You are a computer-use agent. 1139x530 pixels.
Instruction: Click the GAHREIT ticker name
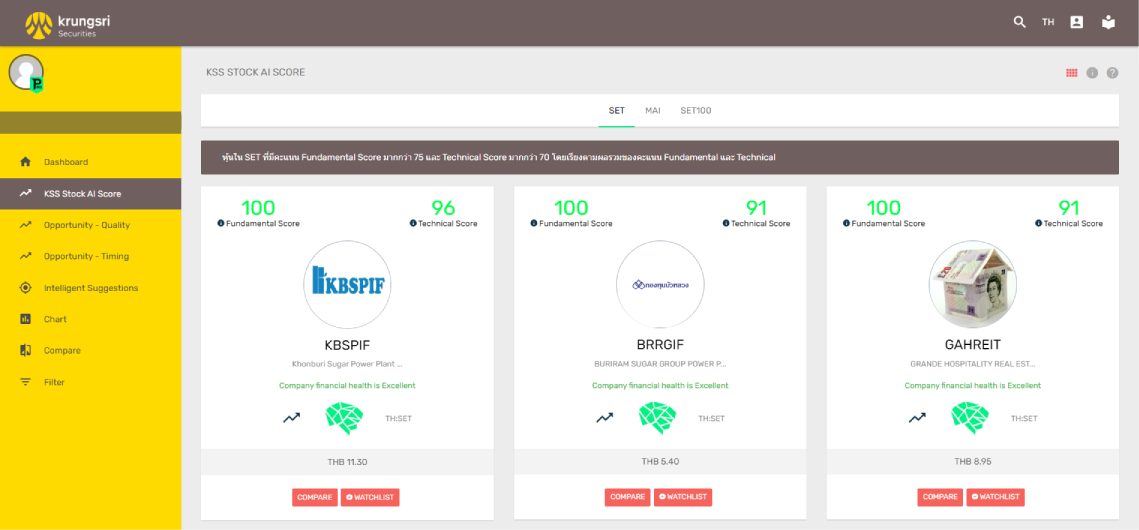point(973,346)
